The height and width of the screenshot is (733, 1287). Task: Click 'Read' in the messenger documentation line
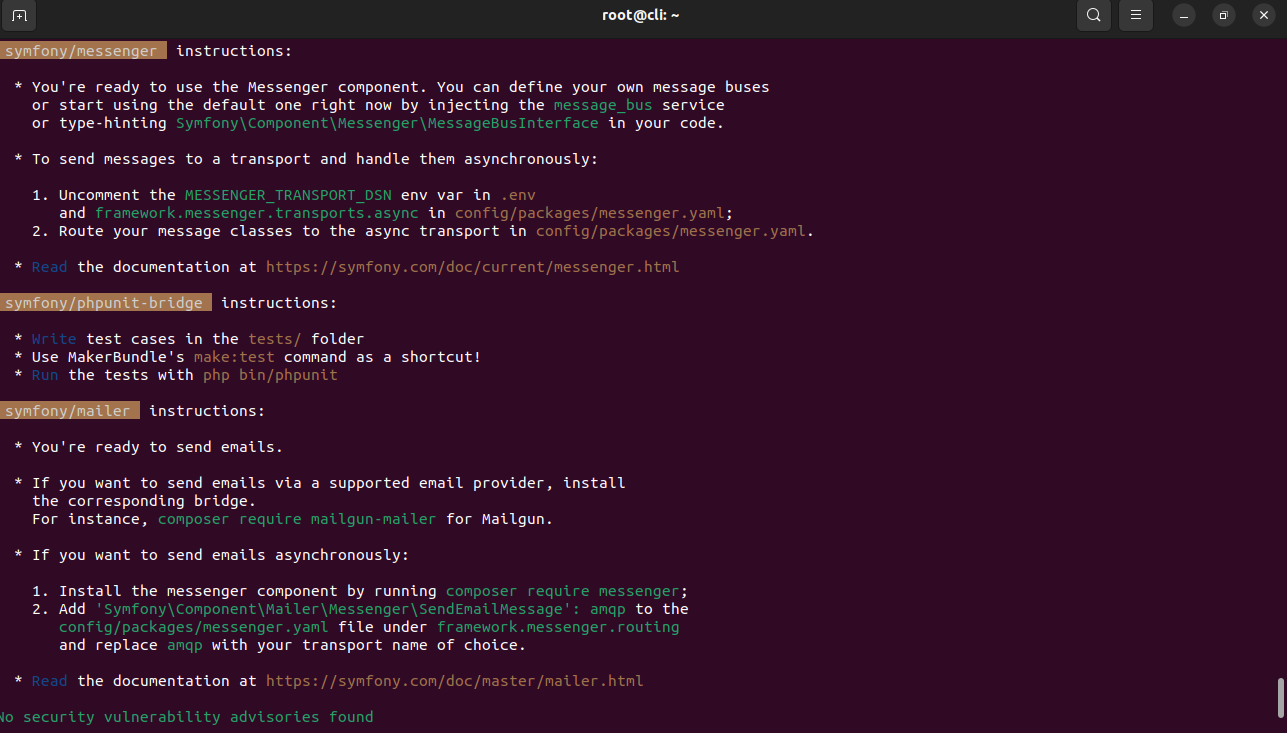pos(49,267)
